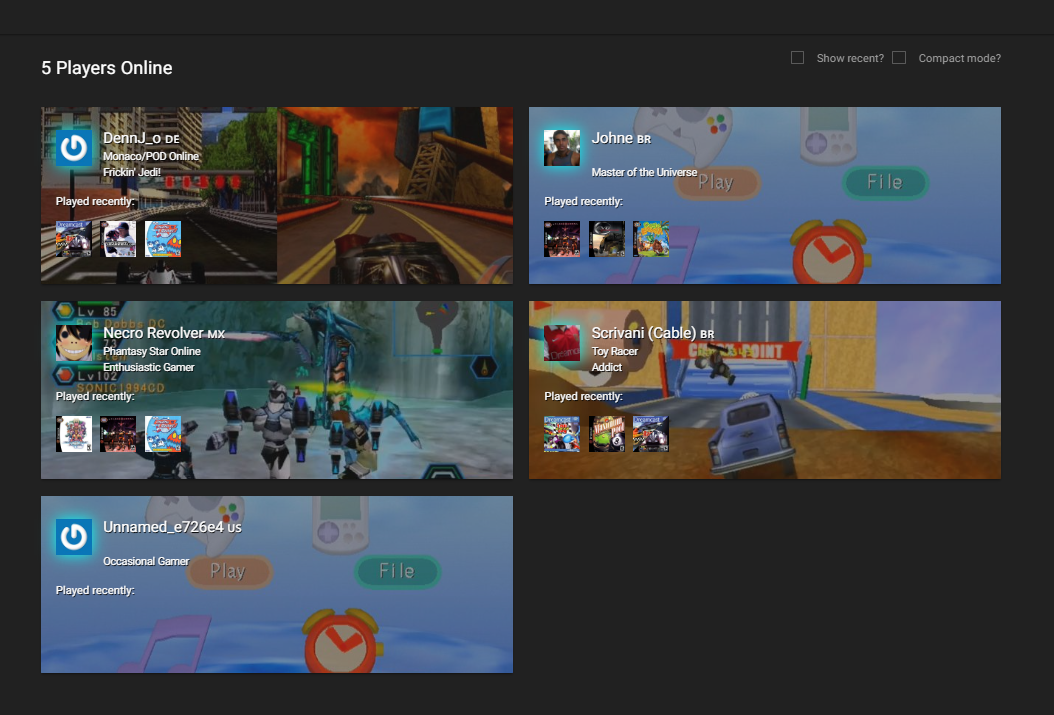The height and width of the screenshot is (715, 1054).
Task: Click the "Enthusiastic Gamer" rank text
Action: point(149,367)
